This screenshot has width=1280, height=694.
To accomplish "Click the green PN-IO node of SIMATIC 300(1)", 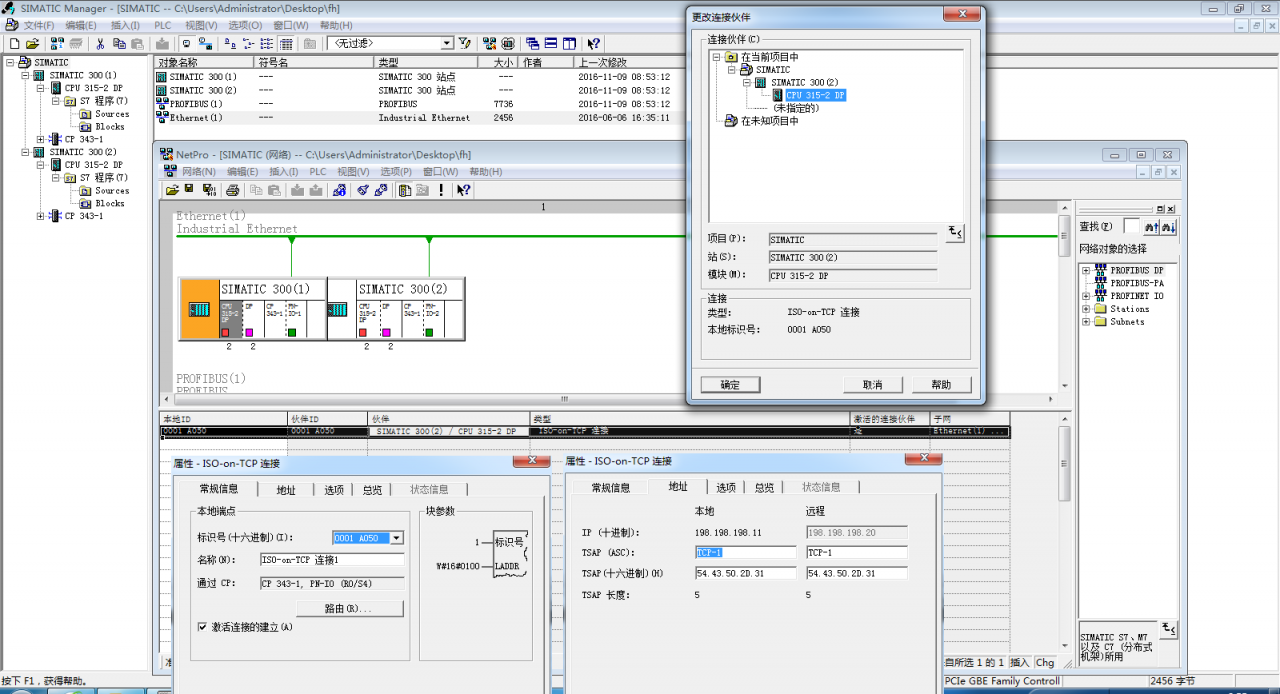I will [x=291, y=332].
